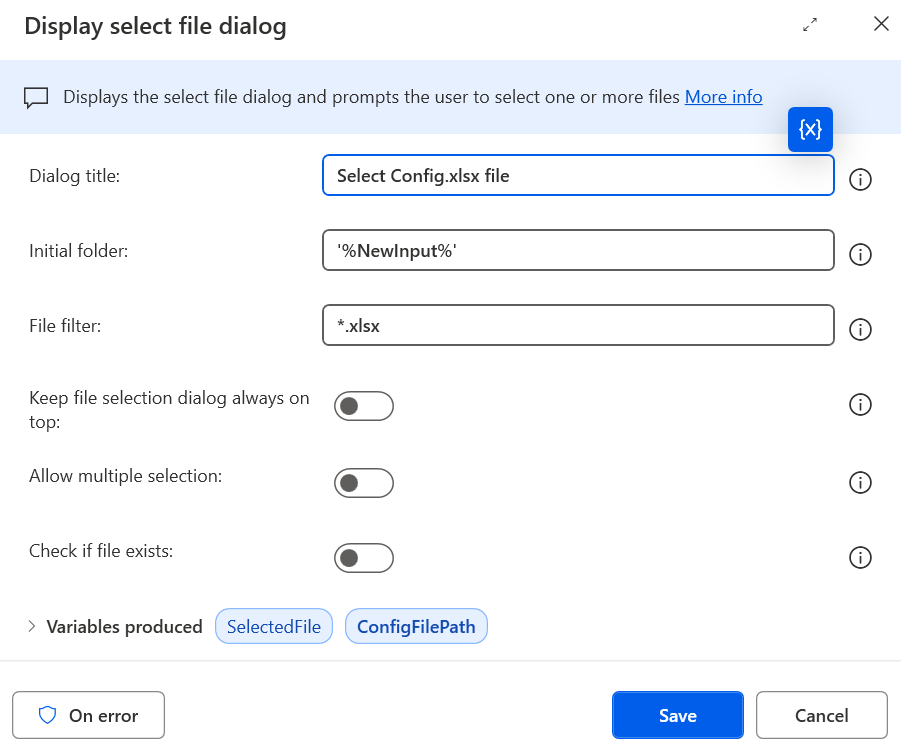The image size is (901, 756).
Task: Show info for File filter field
Action: (860, 329)
